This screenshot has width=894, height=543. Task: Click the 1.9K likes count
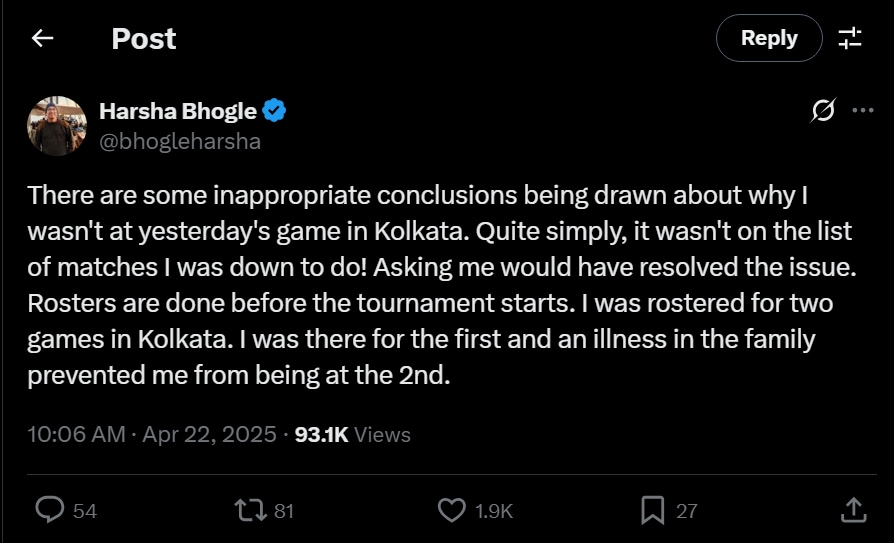pos(494,511)
